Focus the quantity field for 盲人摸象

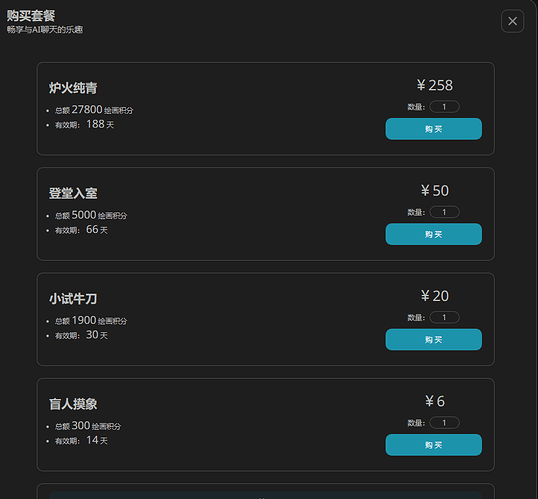(x=444, y=423)
